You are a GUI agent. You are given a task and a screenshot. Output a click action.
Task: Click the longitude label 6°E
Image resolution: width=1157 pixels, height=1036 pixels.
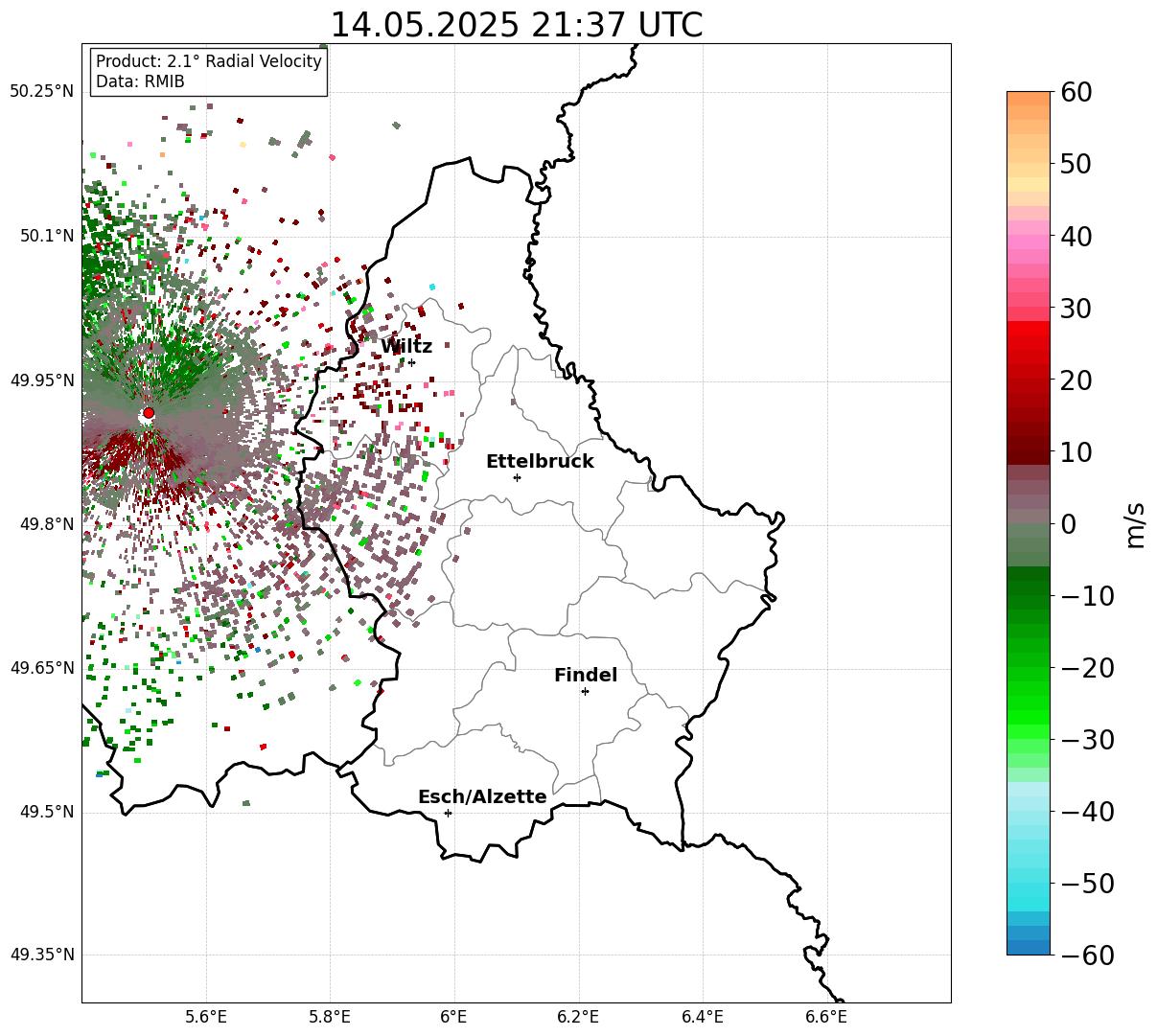coord(454,1017)
